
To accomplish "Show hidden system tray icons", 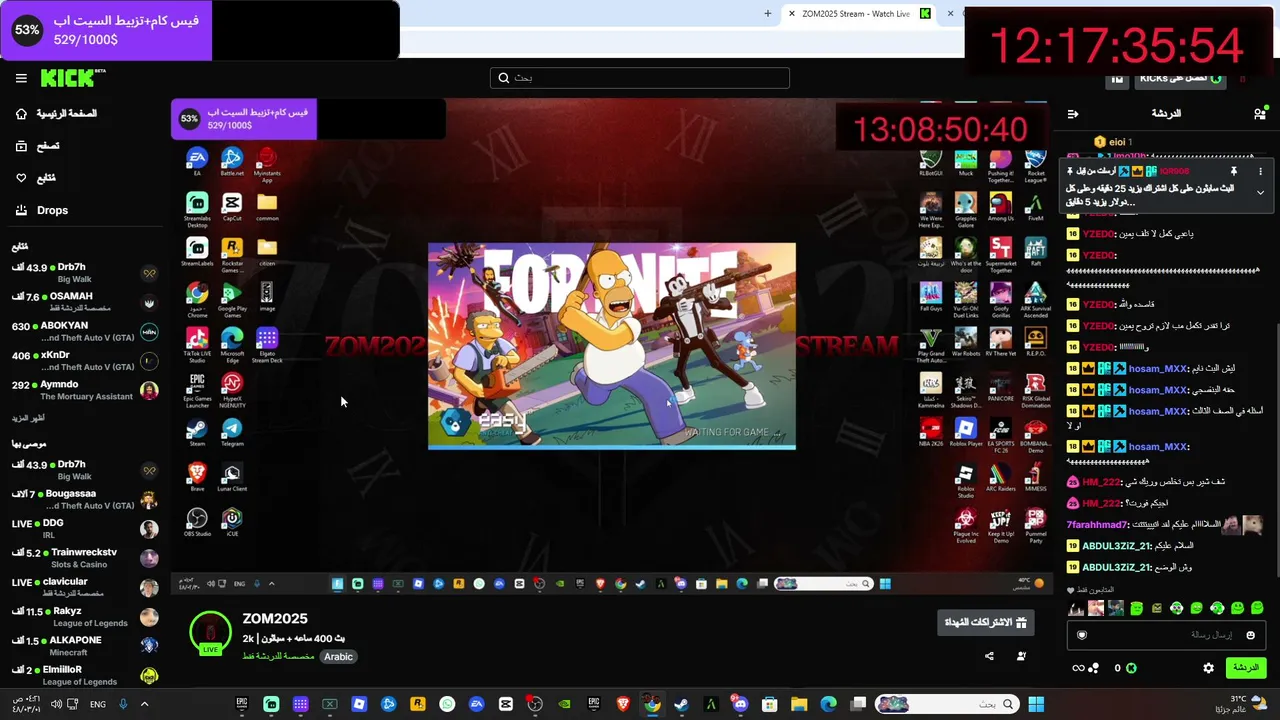I will tap(144, 704).
